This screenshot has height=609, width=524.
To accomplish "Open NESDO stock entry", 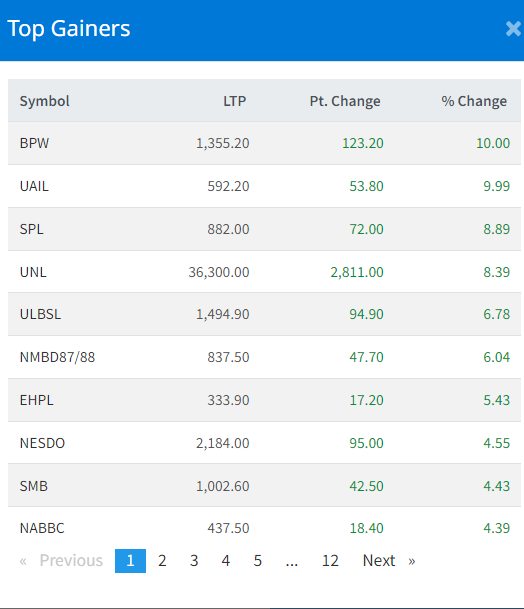I will 42,443.
